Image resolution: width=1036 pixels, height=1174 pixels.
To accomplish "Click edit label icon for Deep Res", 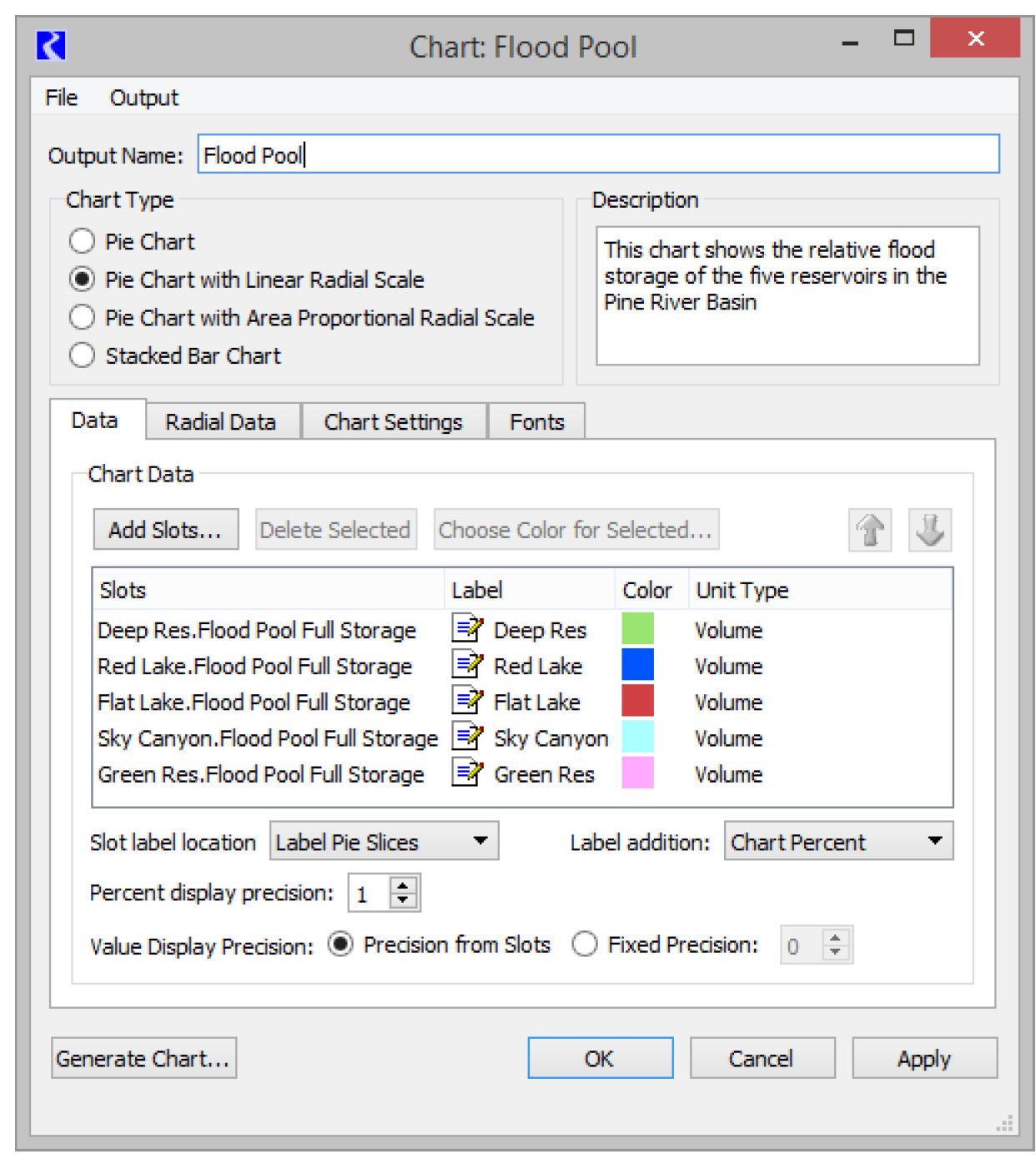I will (467, 629).
